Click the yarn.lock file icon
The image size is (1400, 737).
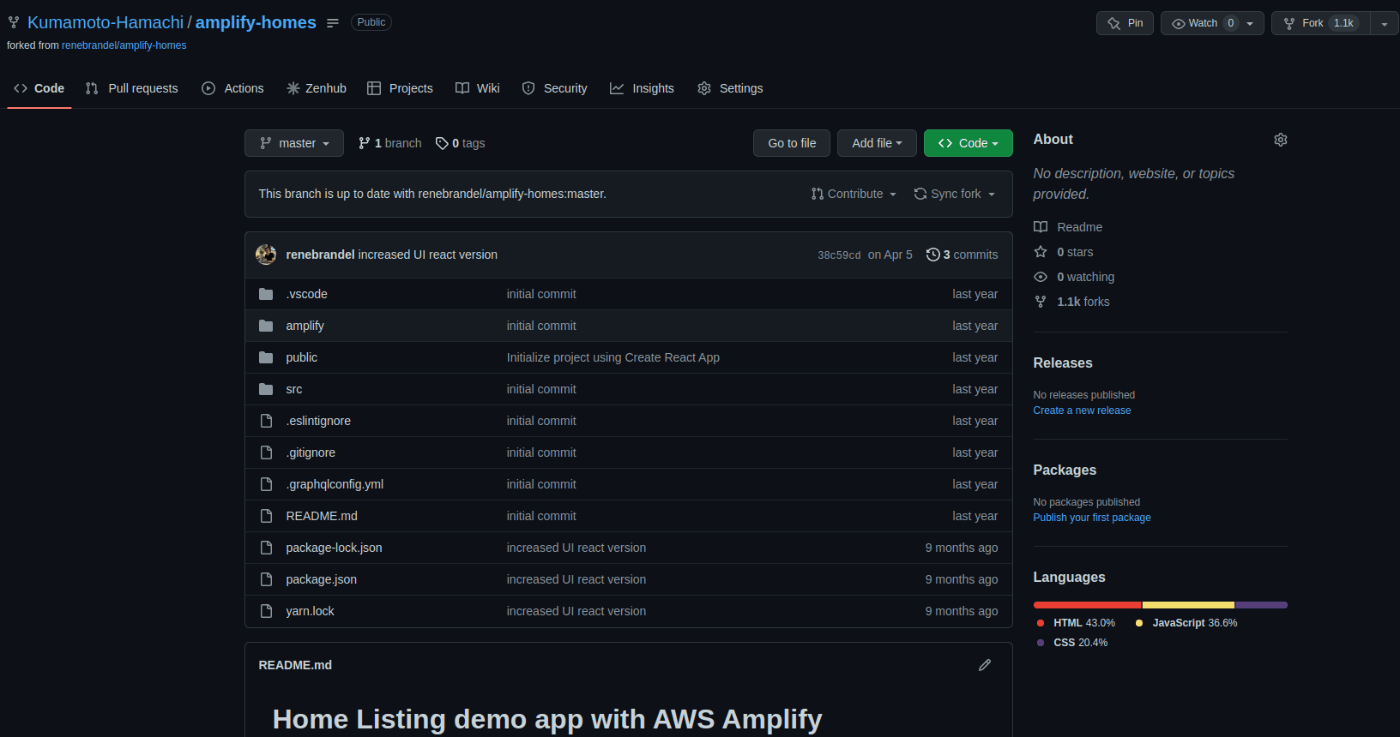(266, 611)
